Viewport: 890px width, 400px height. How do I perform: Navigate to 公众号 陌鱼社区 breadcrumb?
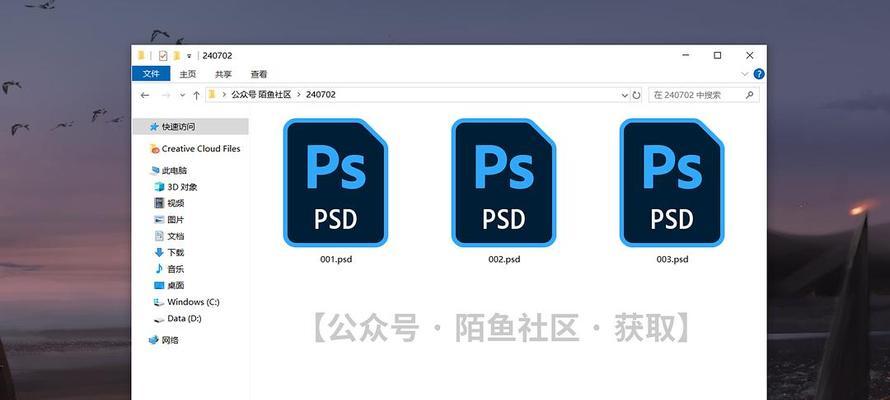[261, 95]
